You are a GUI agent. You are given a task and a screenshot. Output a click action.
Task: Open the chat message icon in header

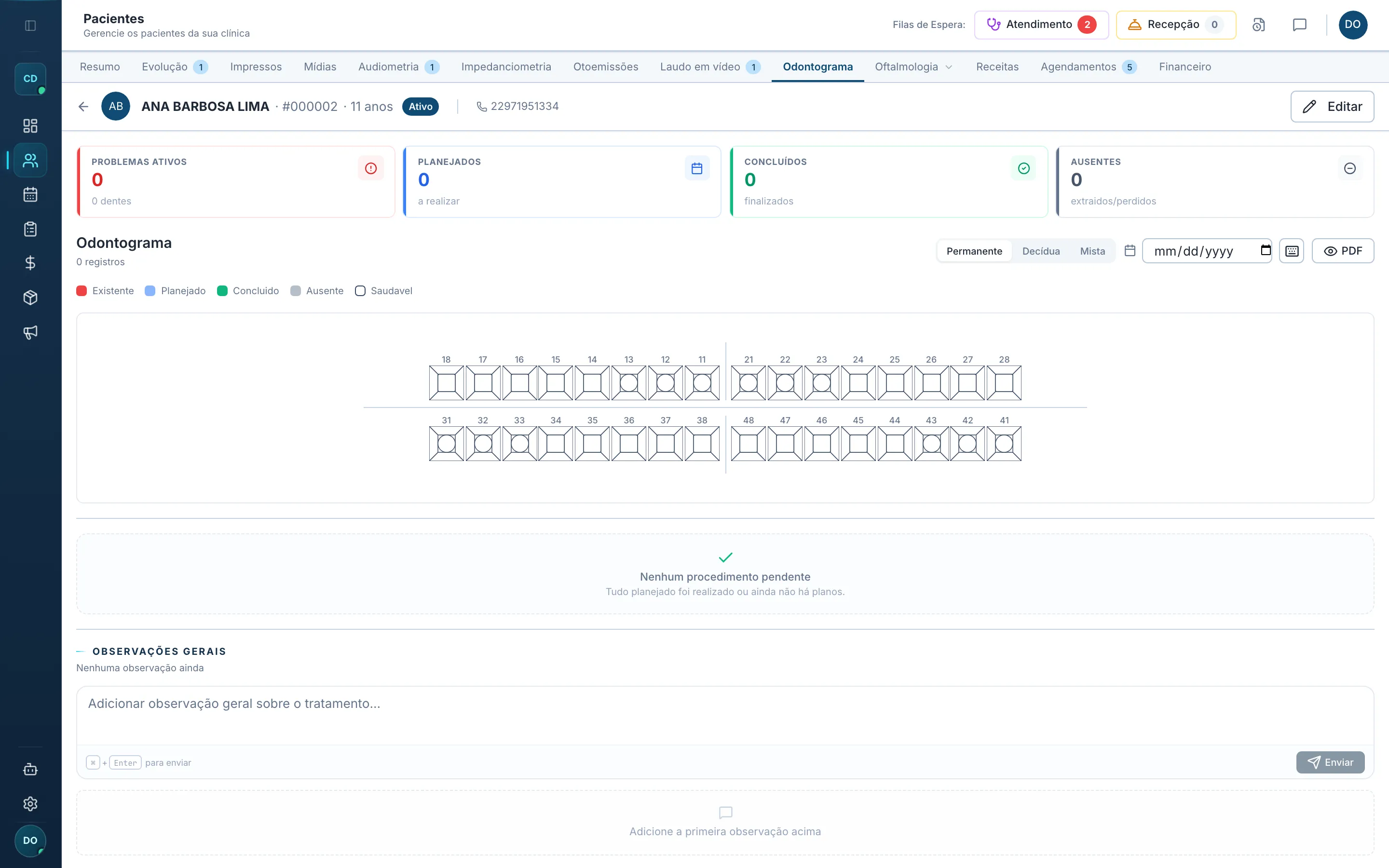point(1299,25)
